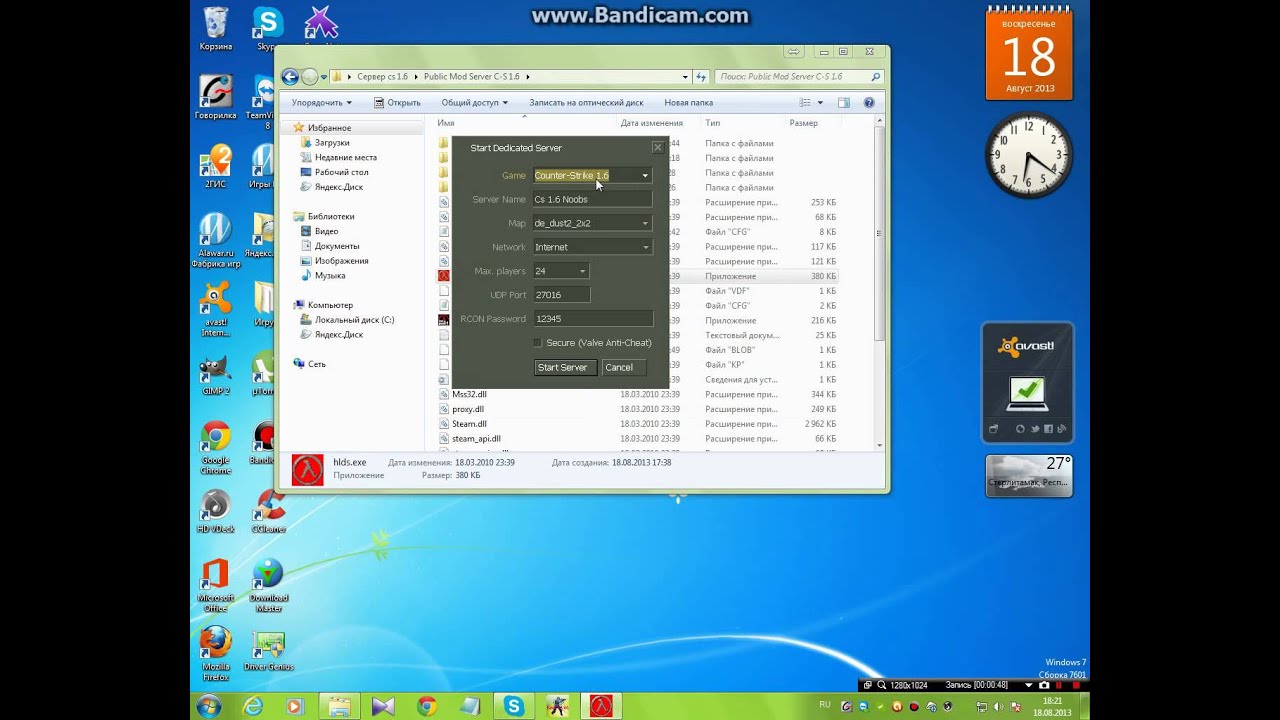Click Cancel in Start Dedicated Server dialog
The height and width of the screenshot is (720, 1280).
[622, 367]
